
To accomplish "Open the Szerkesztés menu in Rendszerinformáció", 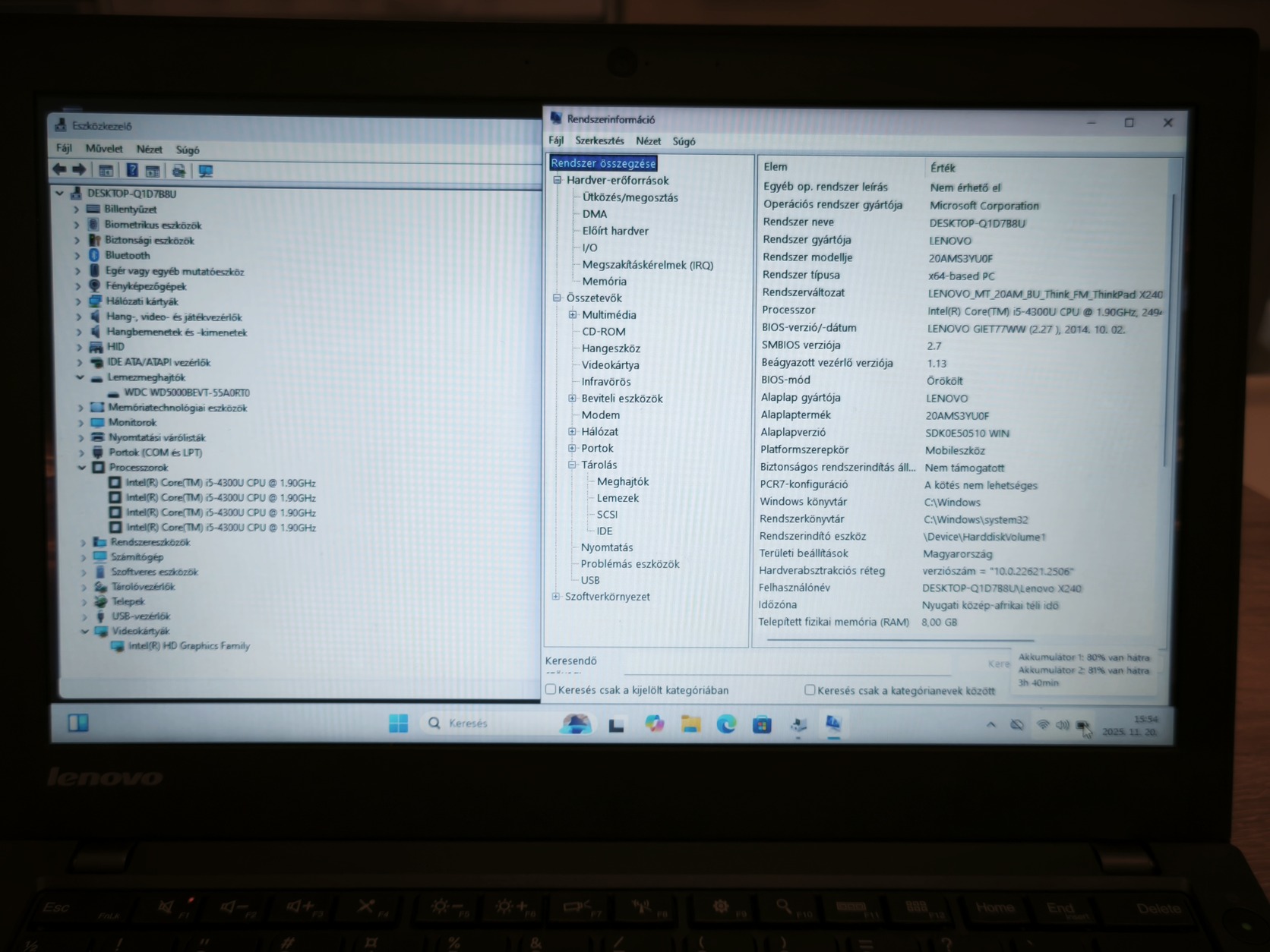I will [599, 140].
